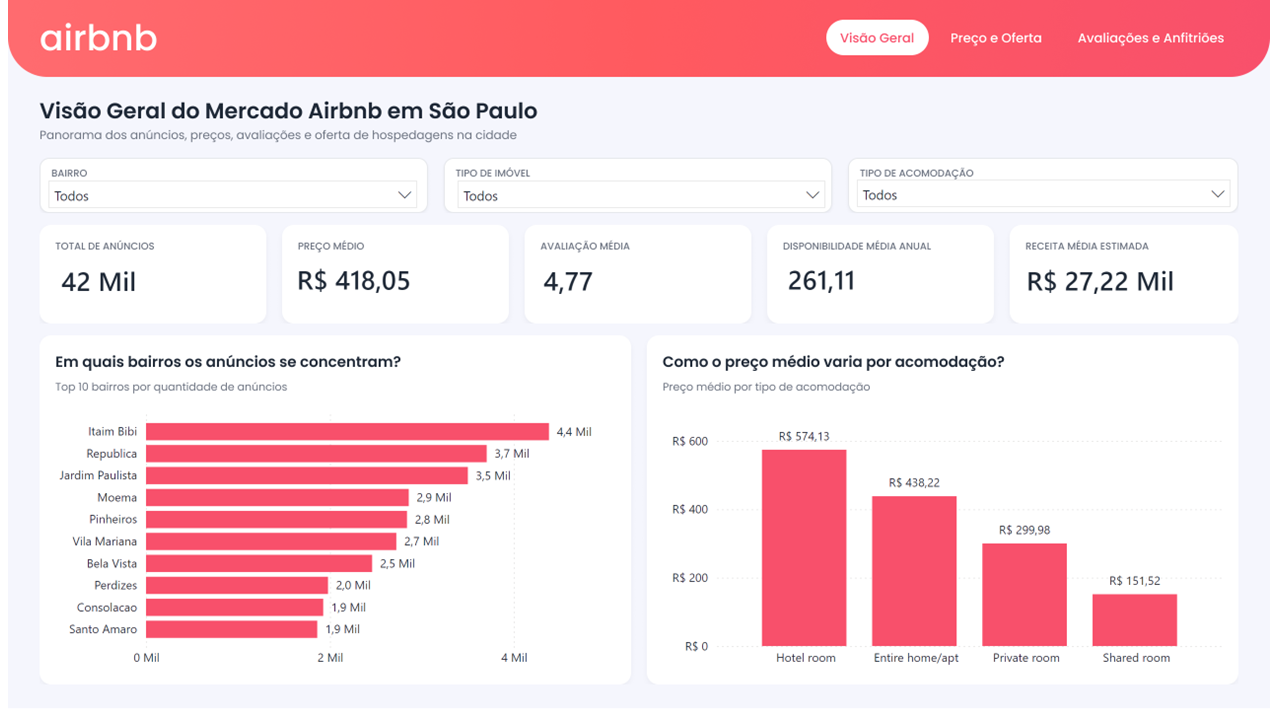Click the airbnb logo in the header
This screenshot has width=1280, height=720.
(x=98, y=38)
